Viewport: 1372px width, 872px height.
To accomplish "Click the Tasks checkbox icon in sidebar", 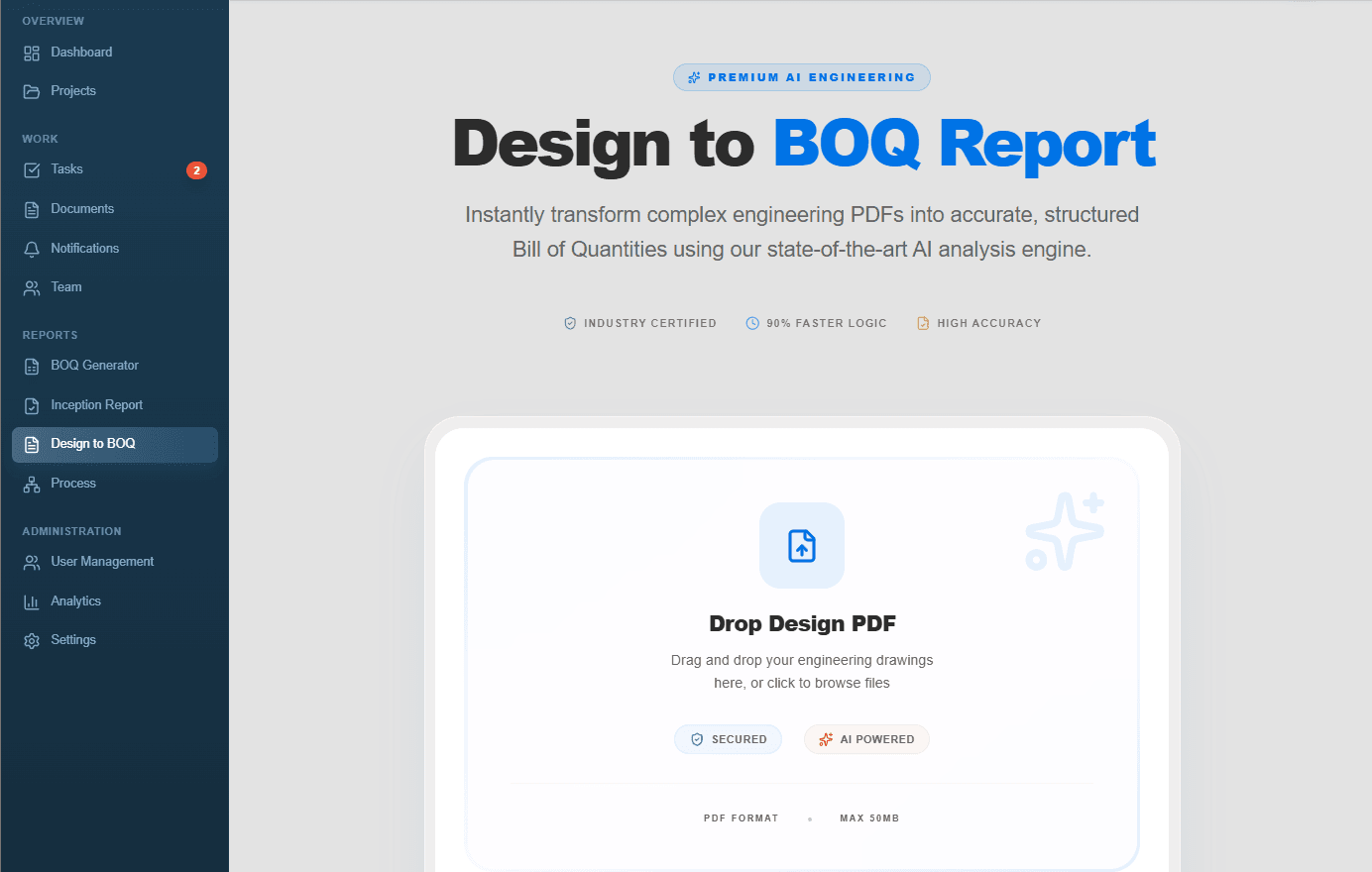I will (x=32, y=169).
